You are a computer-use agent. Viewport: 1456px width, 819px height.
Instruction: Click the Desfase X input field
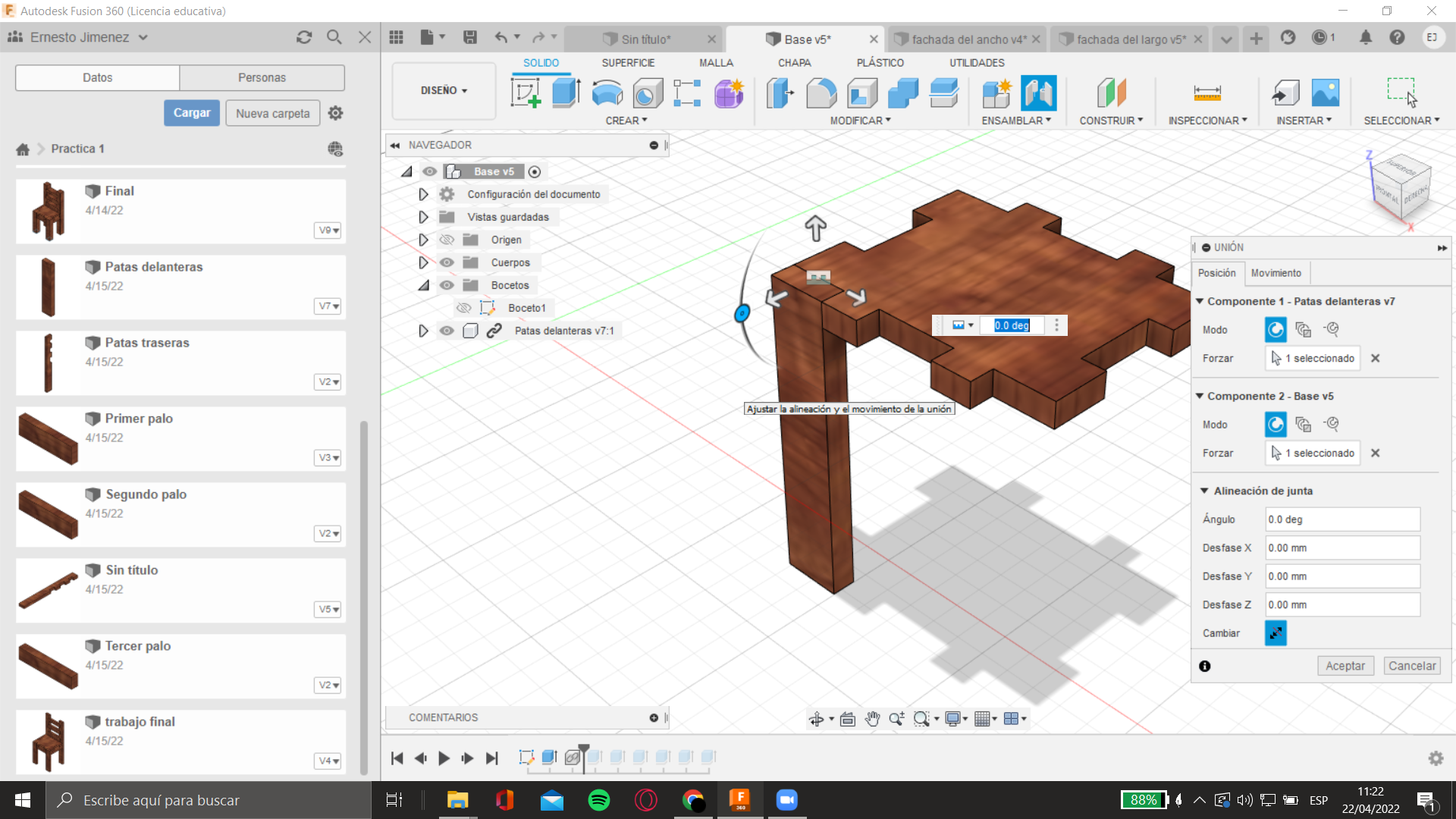point(1341,548)
